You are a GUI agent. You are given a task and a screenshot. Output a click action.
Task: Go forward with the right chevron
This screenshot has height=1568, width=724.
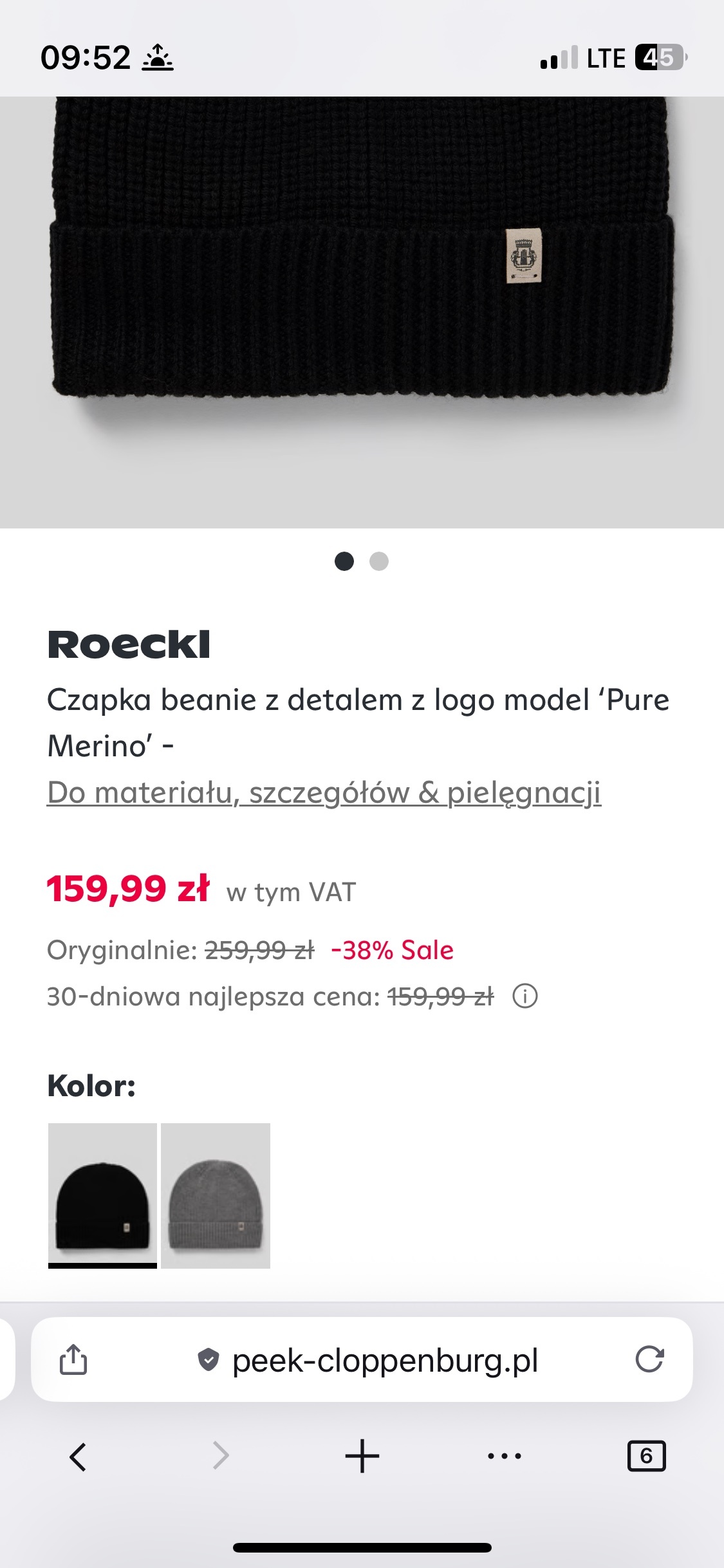pyautogui.click(x=221, y=1456)
